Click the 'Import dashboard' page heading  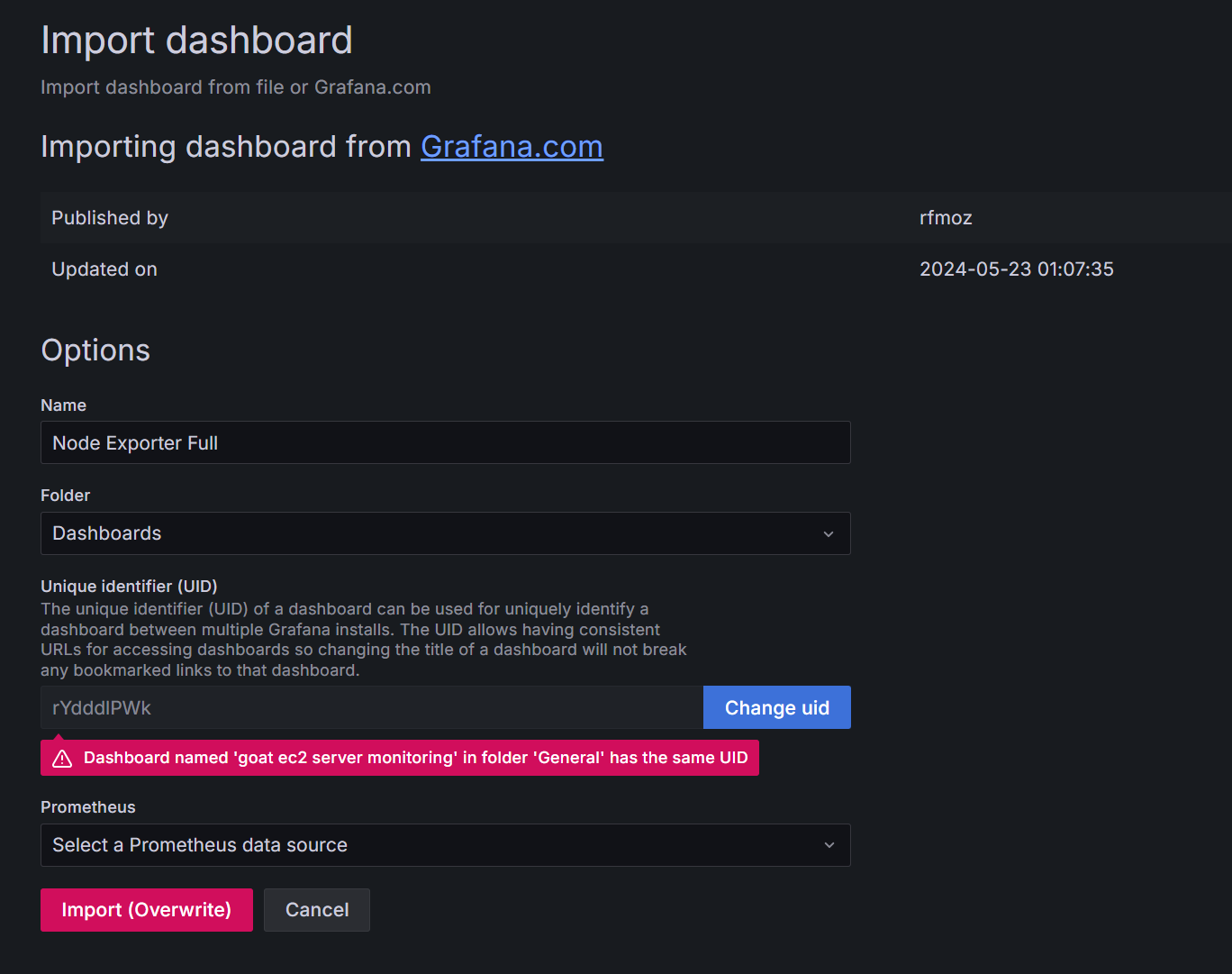coord(196,41)
